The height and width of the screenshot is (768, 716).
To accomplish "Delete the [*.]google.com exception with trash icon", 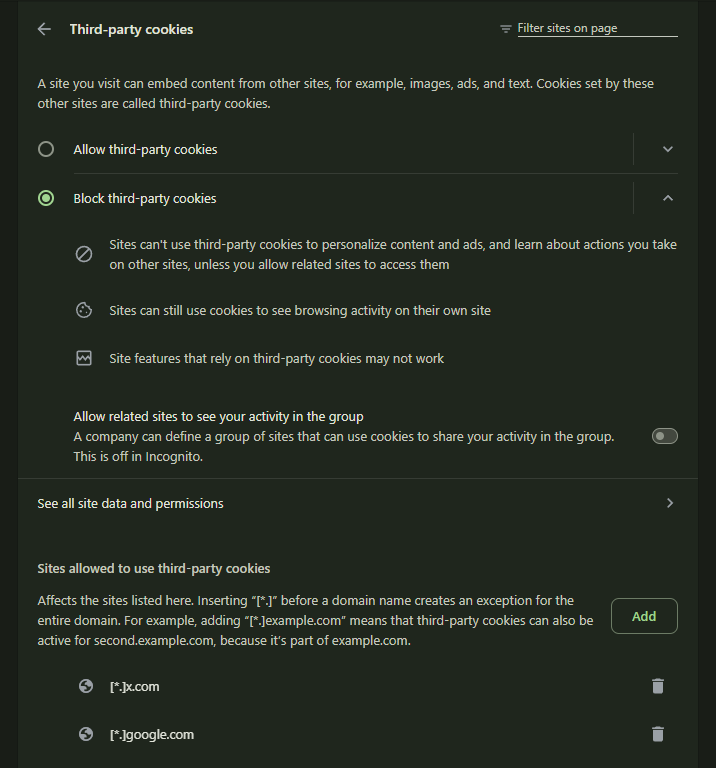I will [x=658, y=734].
